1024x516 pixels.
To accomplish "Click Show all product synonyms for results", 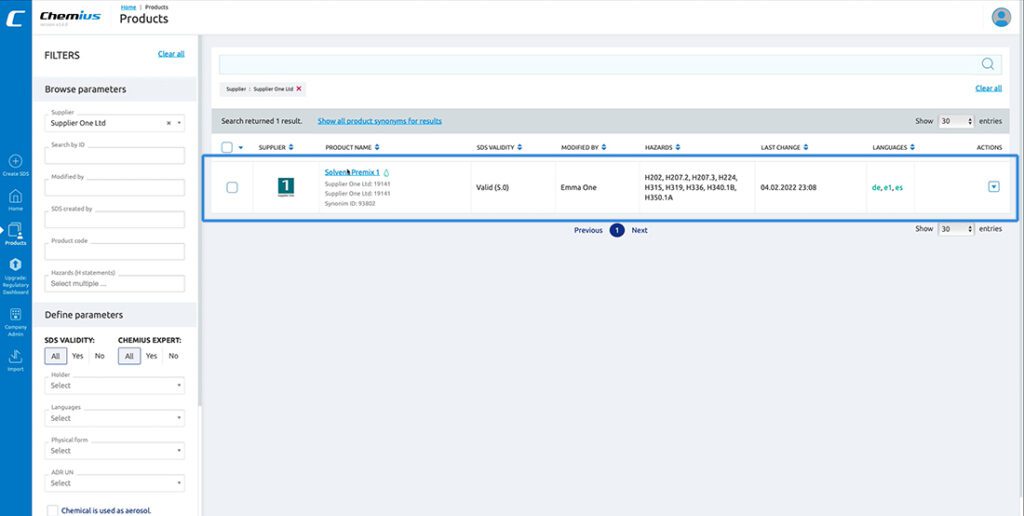I will (x=379, y=121).
